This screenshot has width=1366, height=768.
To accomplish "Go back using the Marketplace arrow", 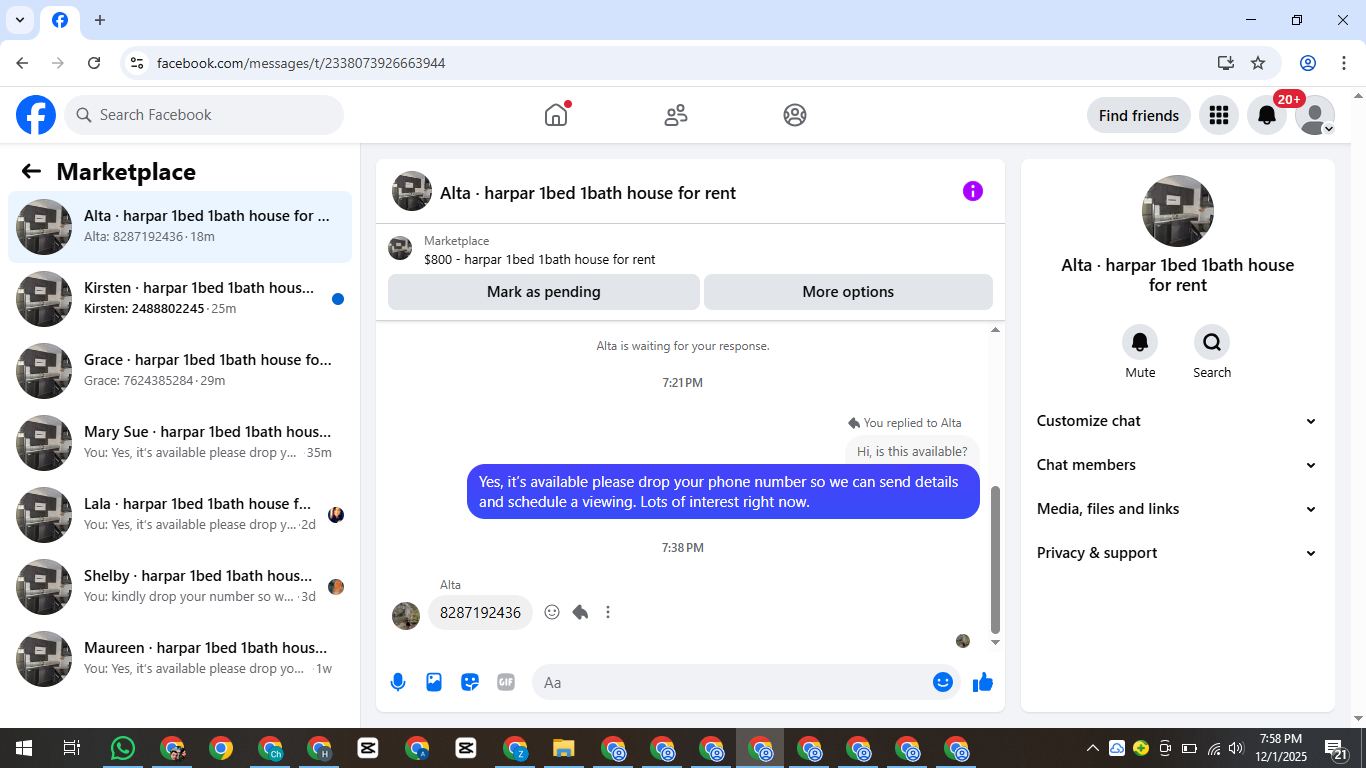I will pos(31,171).
